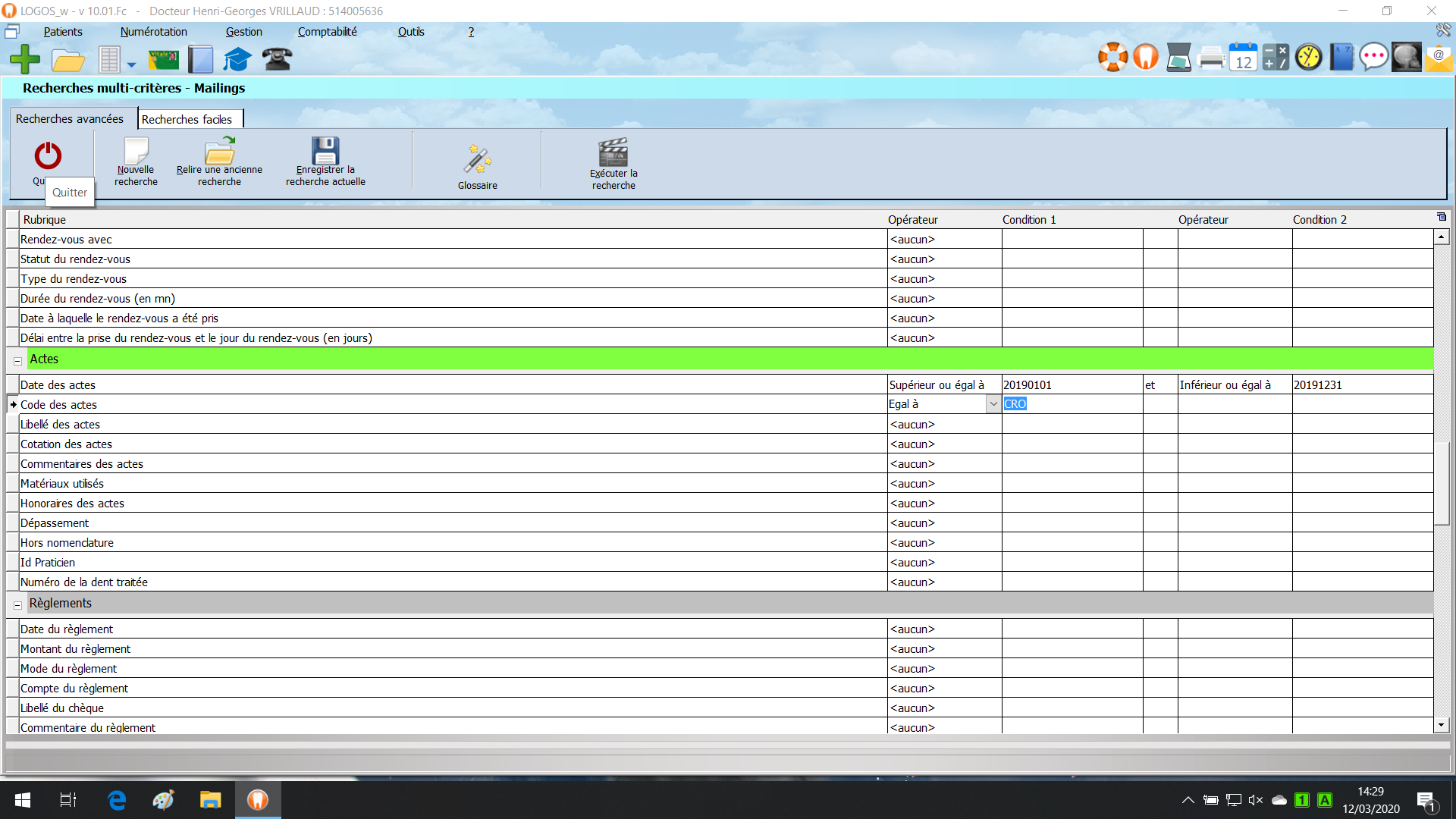Collapse the Règlements section
1456x819 pixels.
pyautogui.click(x=17, y=605)
